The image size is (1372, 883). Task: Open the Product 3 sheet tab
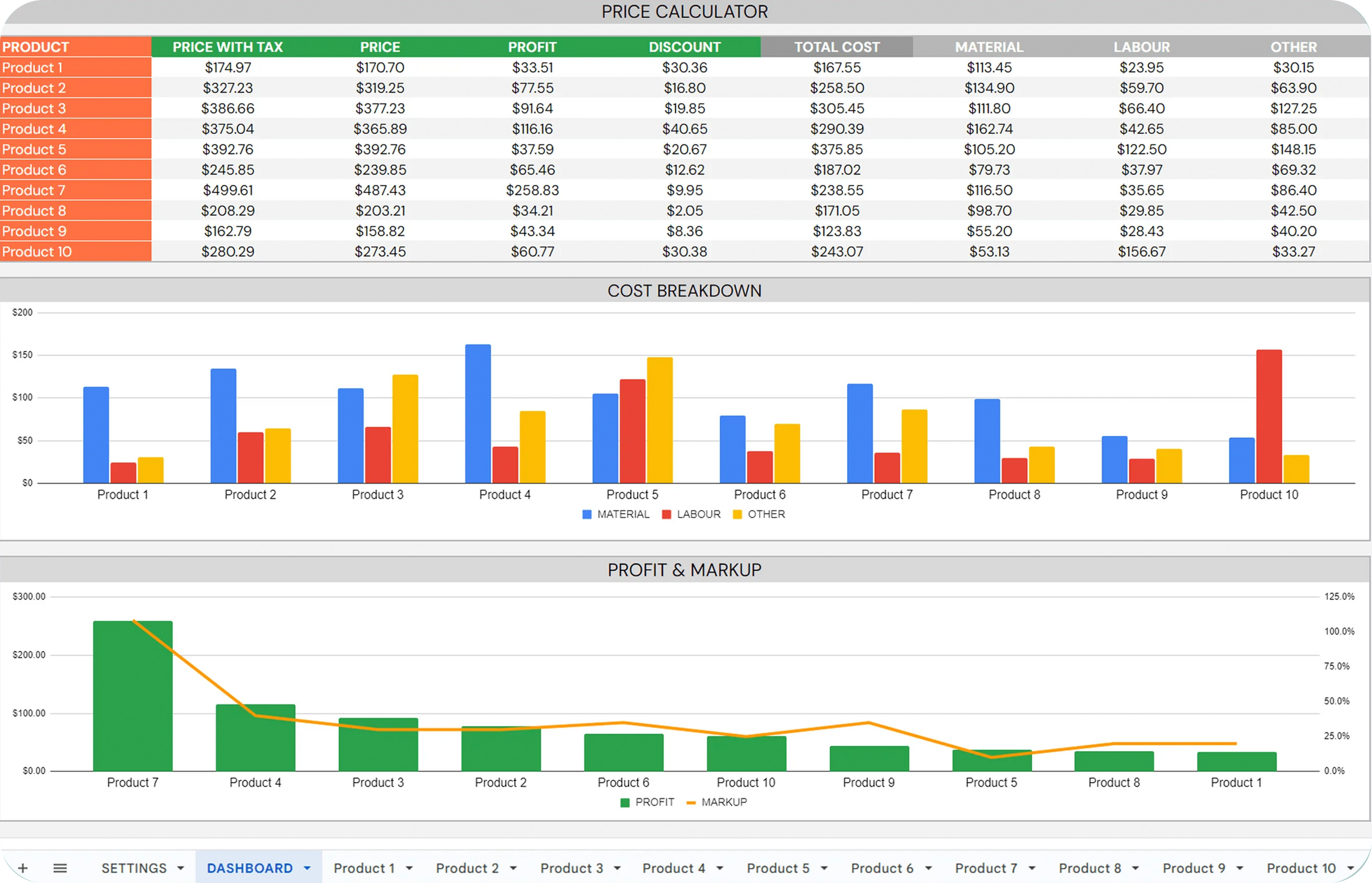point(571,868)
